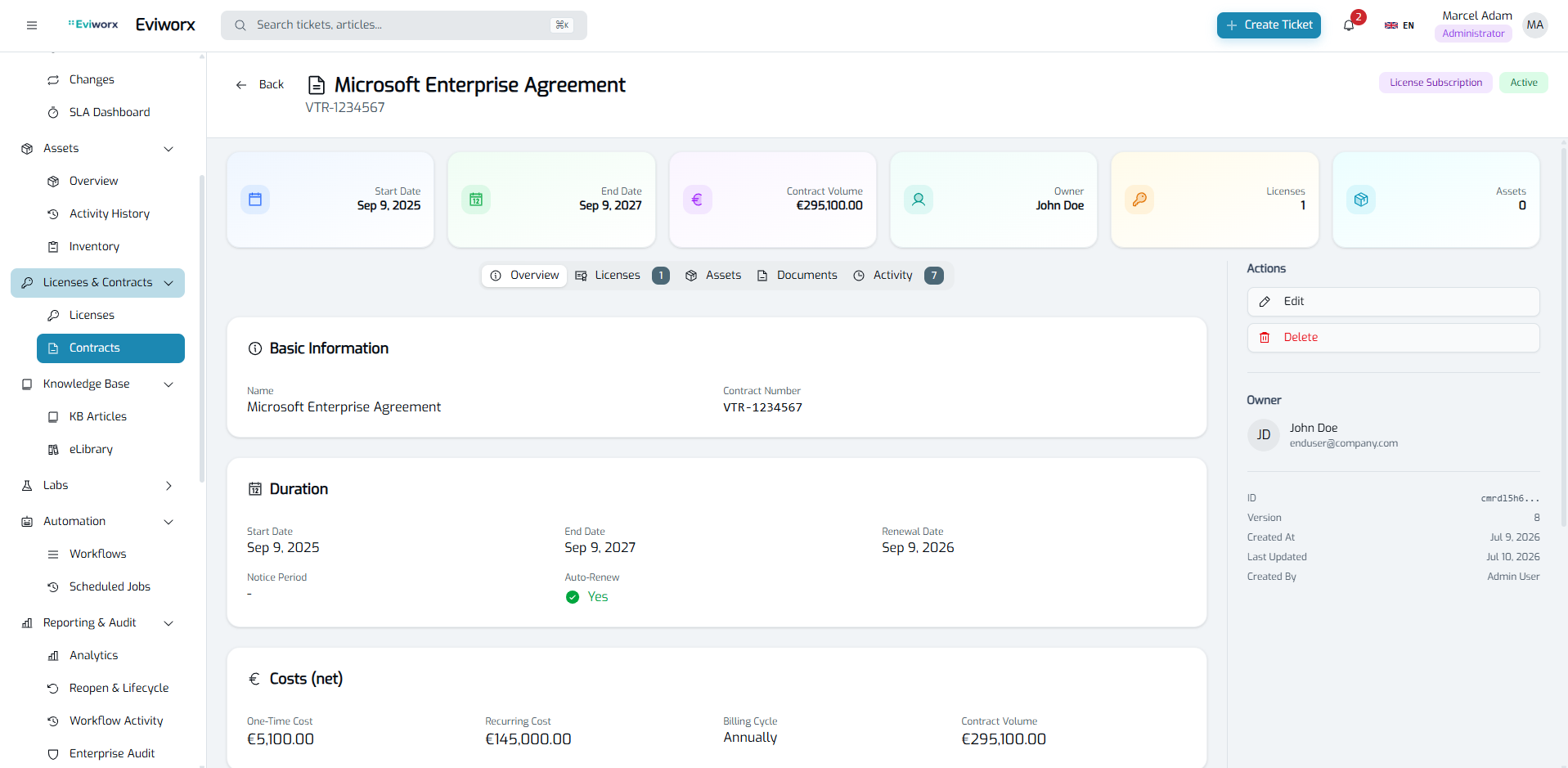Click the Recurring Cost value €145,000.00
The image size is (1568, 768).
tap(528, 739)
